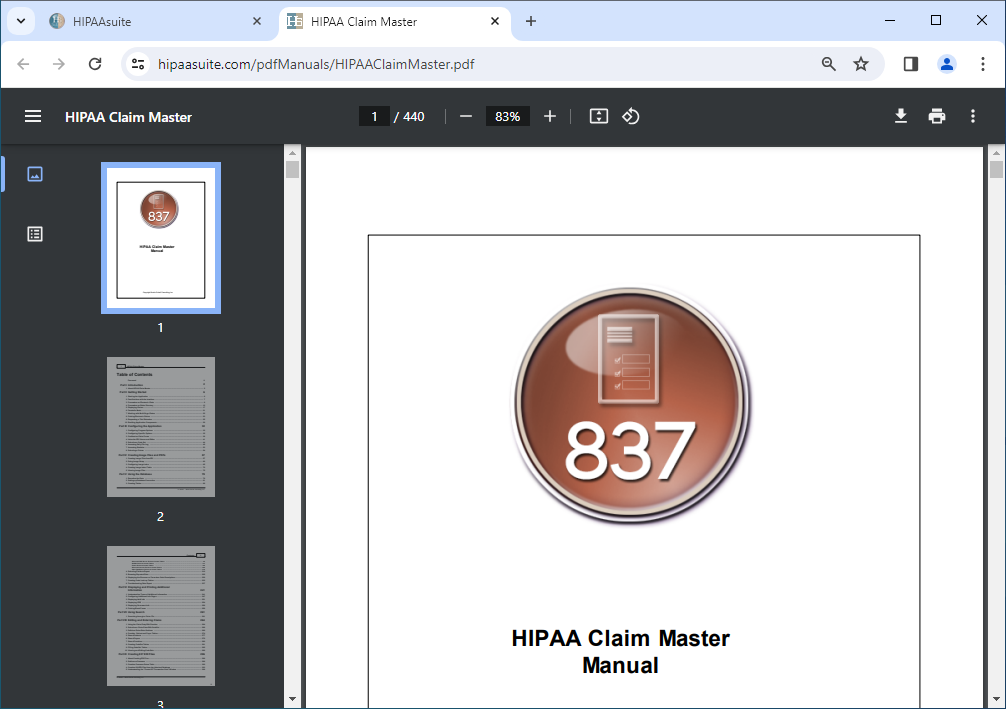Viewport: 1006px width, 709px height.
Task: Jump to the page 2 thumbnail
Action: pos(161,427)
